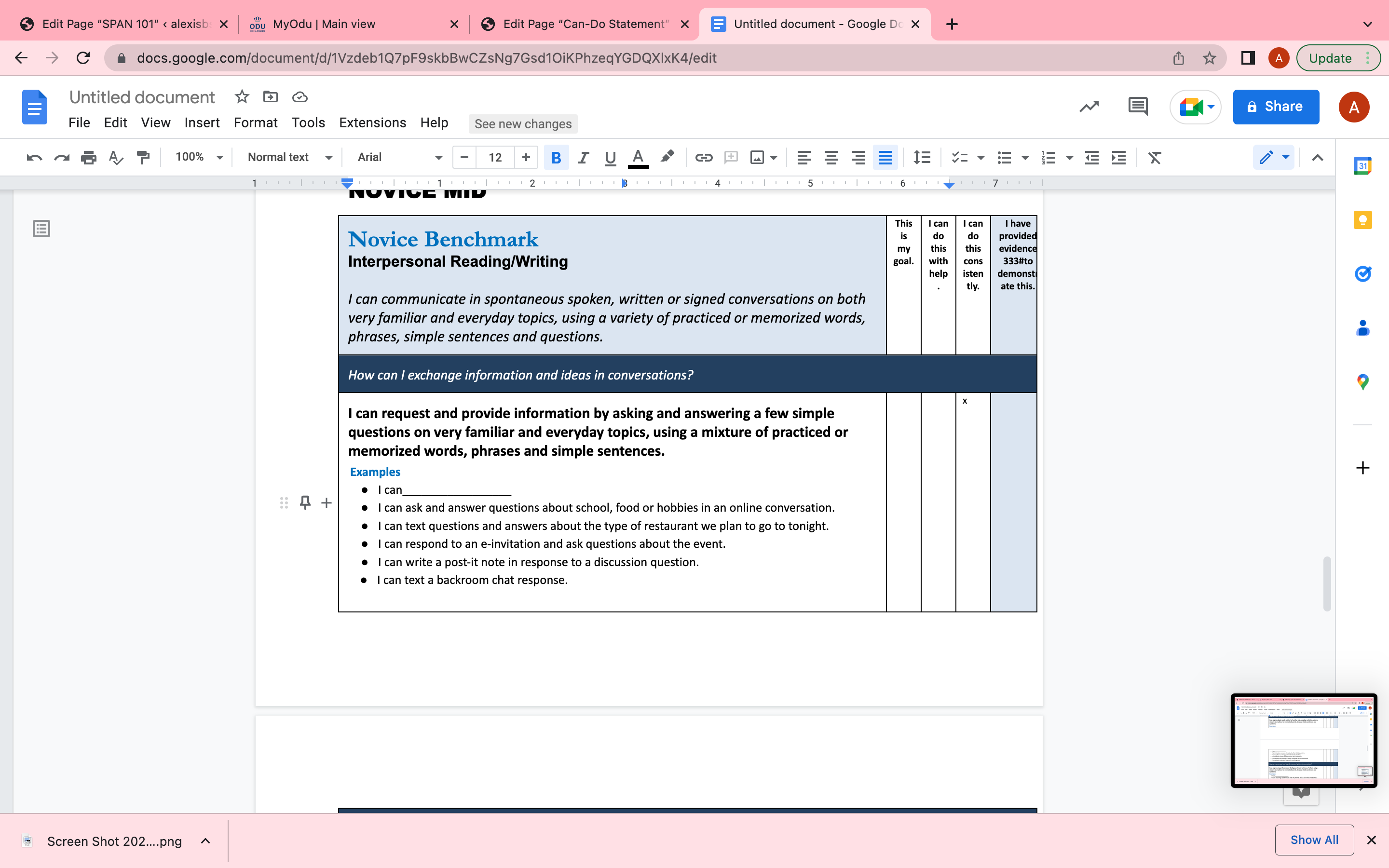Set left alignment
The width and height of the screenshot is (1389, 868).
click(x=804, y=157)
